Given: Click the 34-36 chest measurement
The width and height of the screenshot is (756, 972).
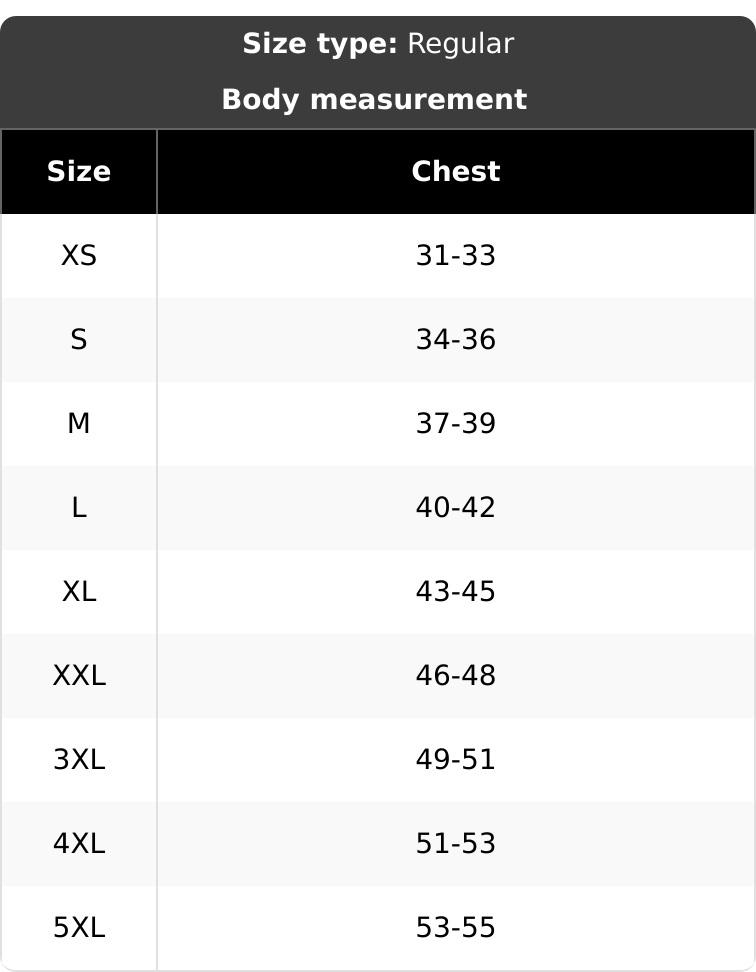Looking at the screenshot, I should pyautogui.click(x=455, y=340).
